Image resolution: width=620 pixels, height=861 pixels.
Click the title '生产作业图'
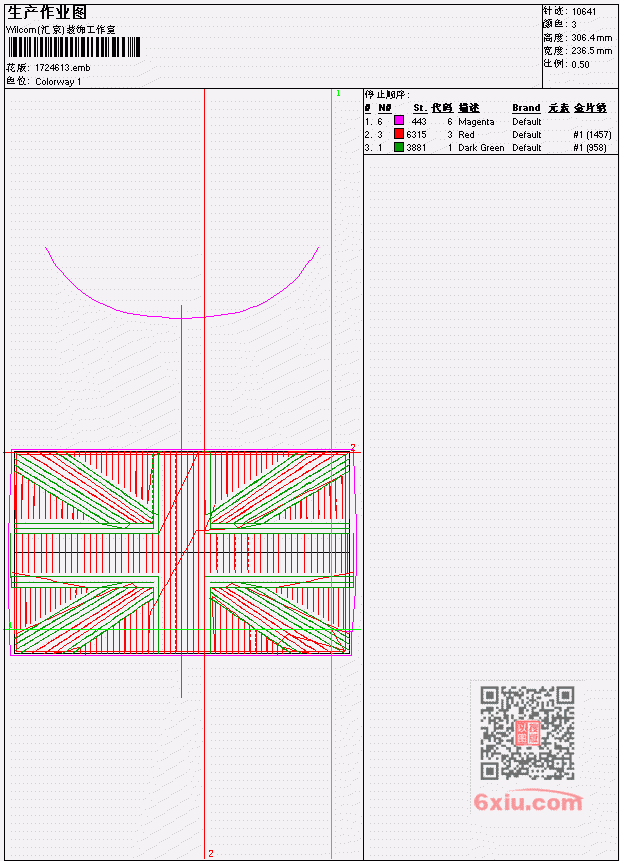coord(47,12)
